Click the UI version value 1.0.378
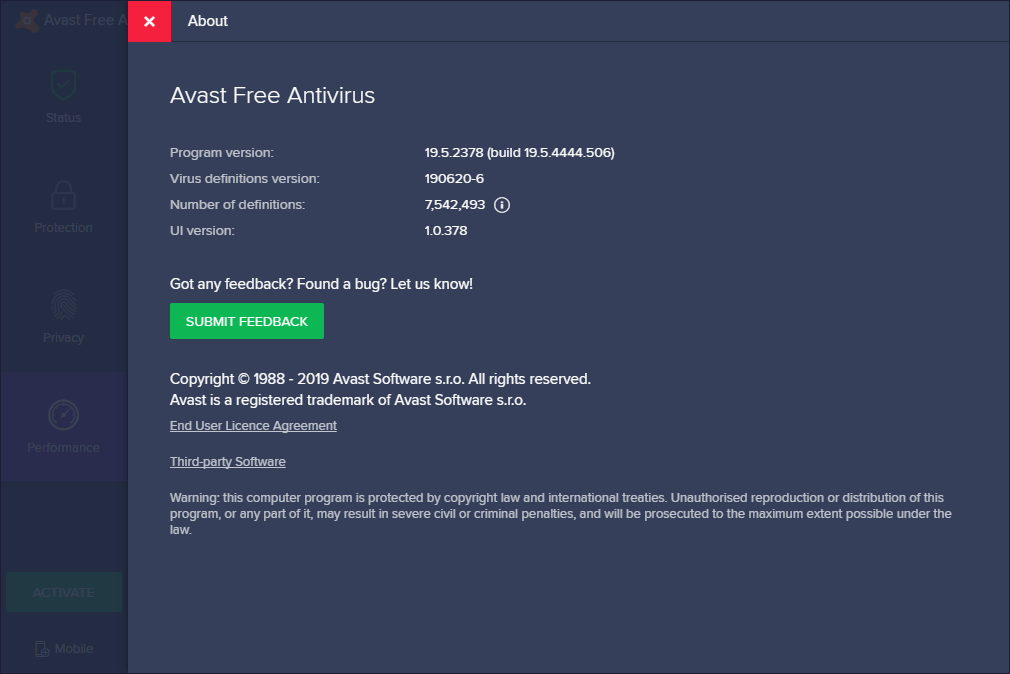The height and width of the screenshot is (674, 1010). [446, 231]
